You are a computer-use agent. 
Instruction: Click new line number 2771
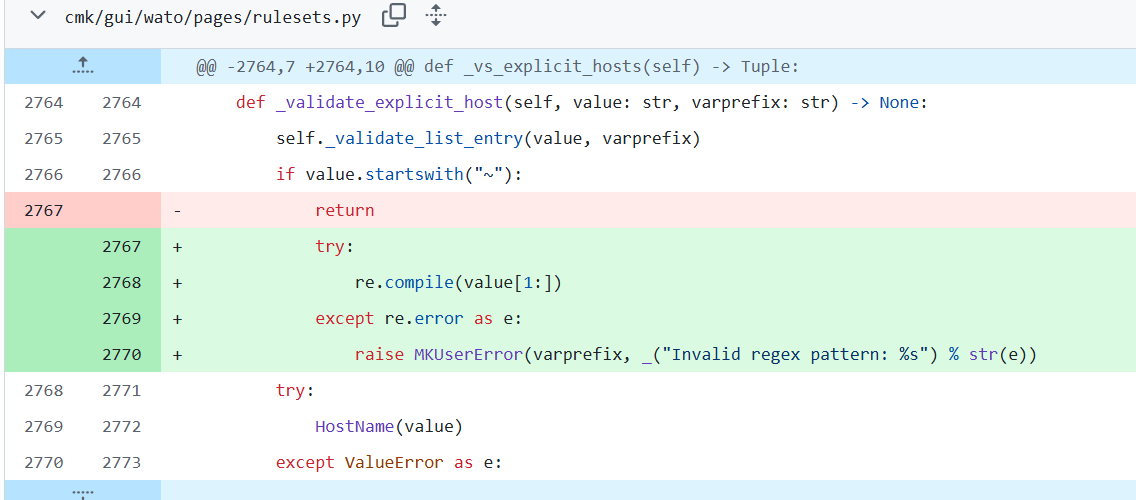pos(121,390)
